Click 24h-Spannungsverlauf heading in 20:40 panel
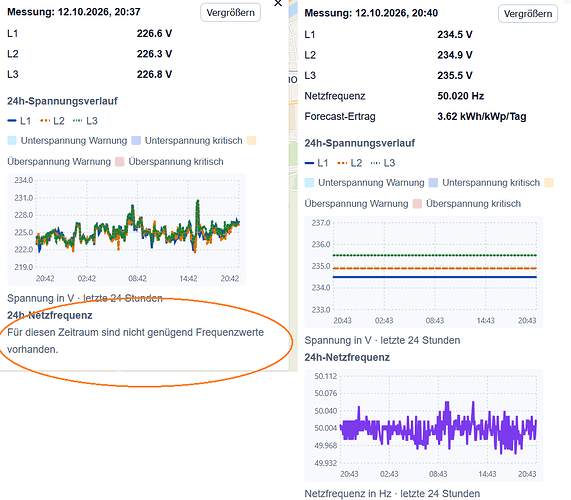Viewport: 571px width, 500px height. point(360,143)
